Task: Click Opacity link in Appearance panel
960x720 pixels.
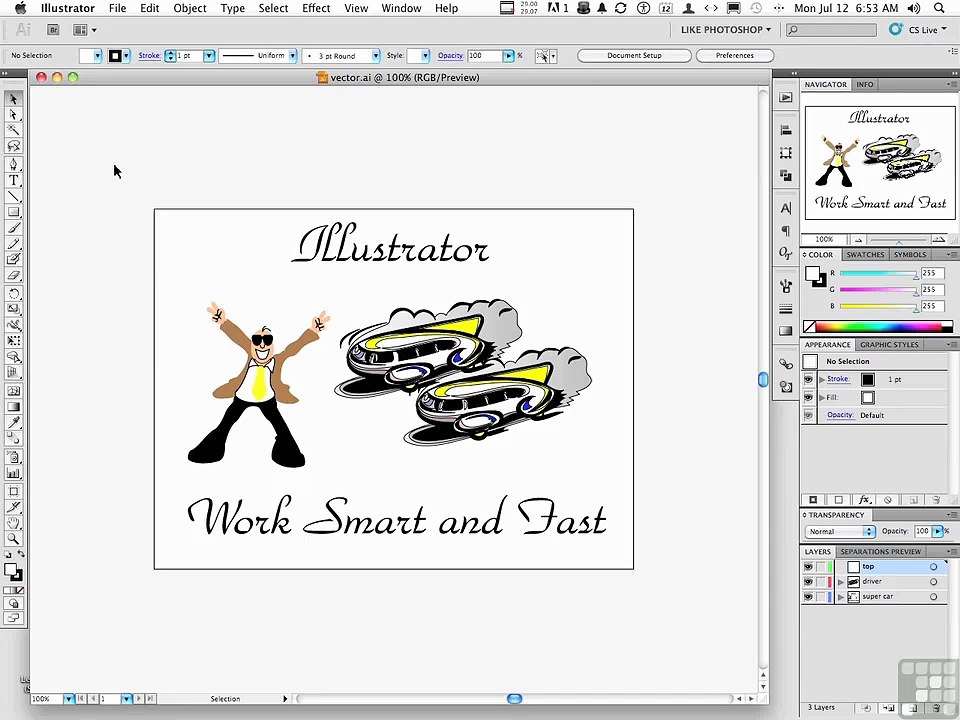Action: coord(840,415)
